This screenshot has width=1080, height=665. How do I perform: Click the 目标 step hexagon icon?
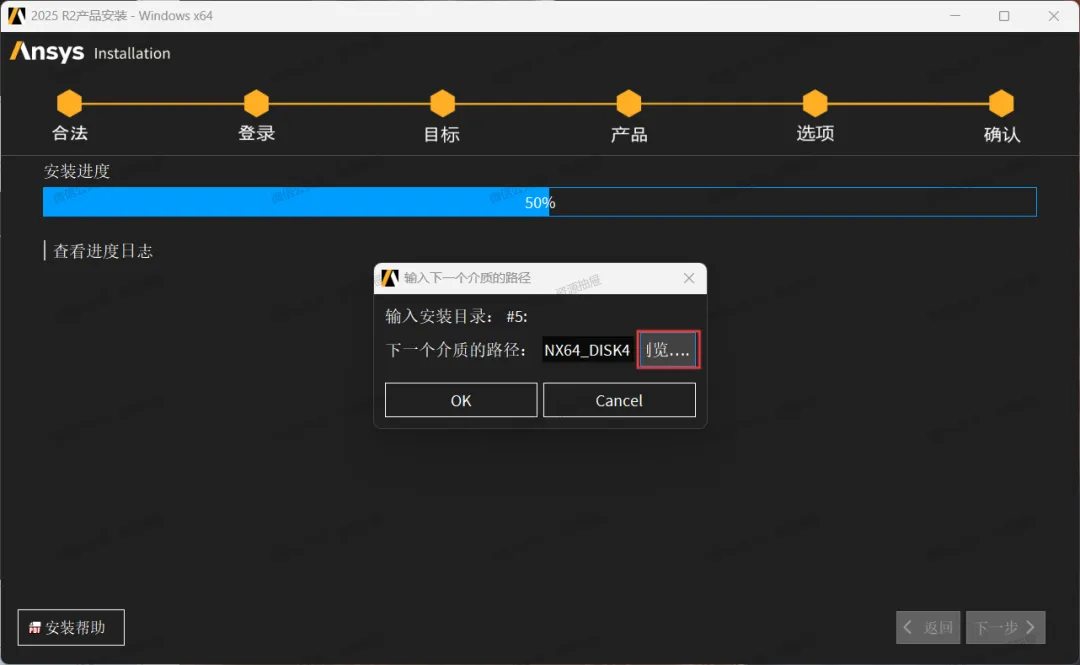coord(442,103)
